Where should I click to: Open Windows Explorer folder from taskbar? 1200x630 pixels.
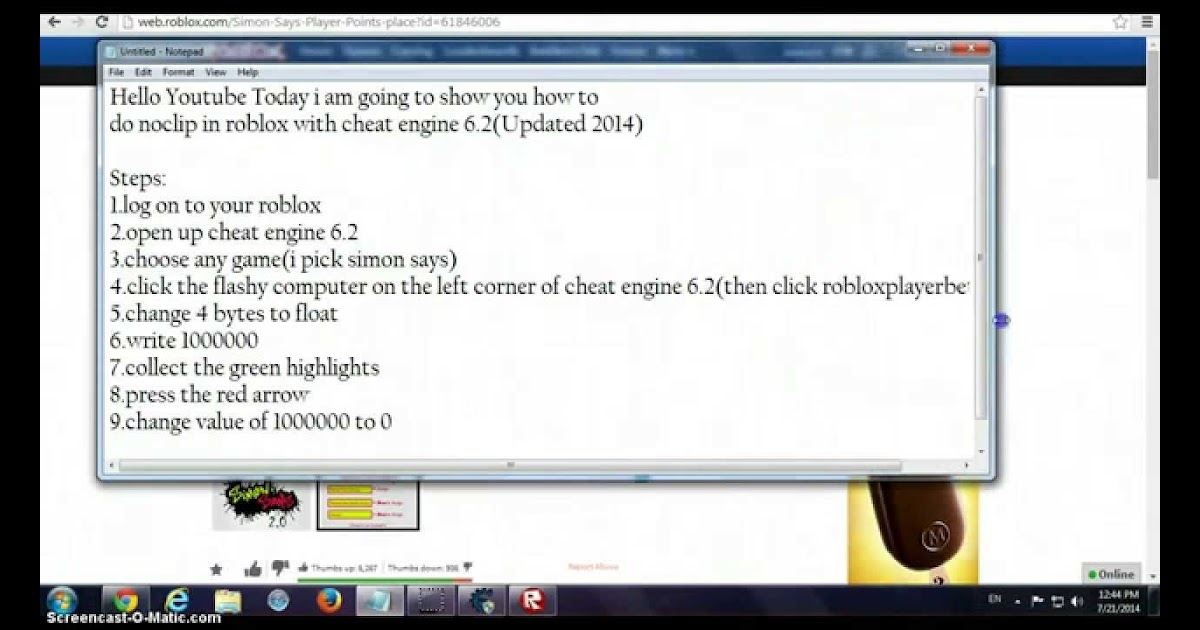228,600
